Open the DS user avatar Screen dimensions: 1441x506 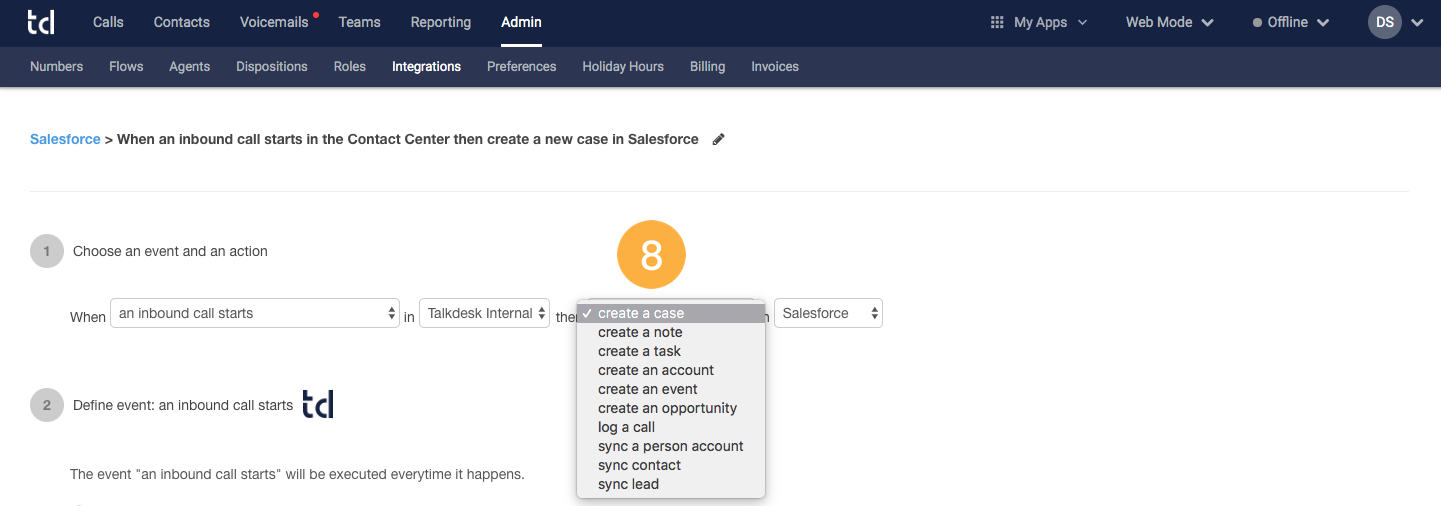coord(1385,22)
